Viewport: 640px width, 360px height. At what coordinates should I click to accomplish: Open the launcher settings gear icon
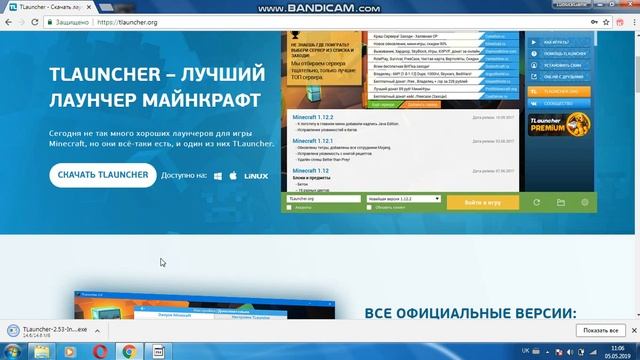(585, 202)
